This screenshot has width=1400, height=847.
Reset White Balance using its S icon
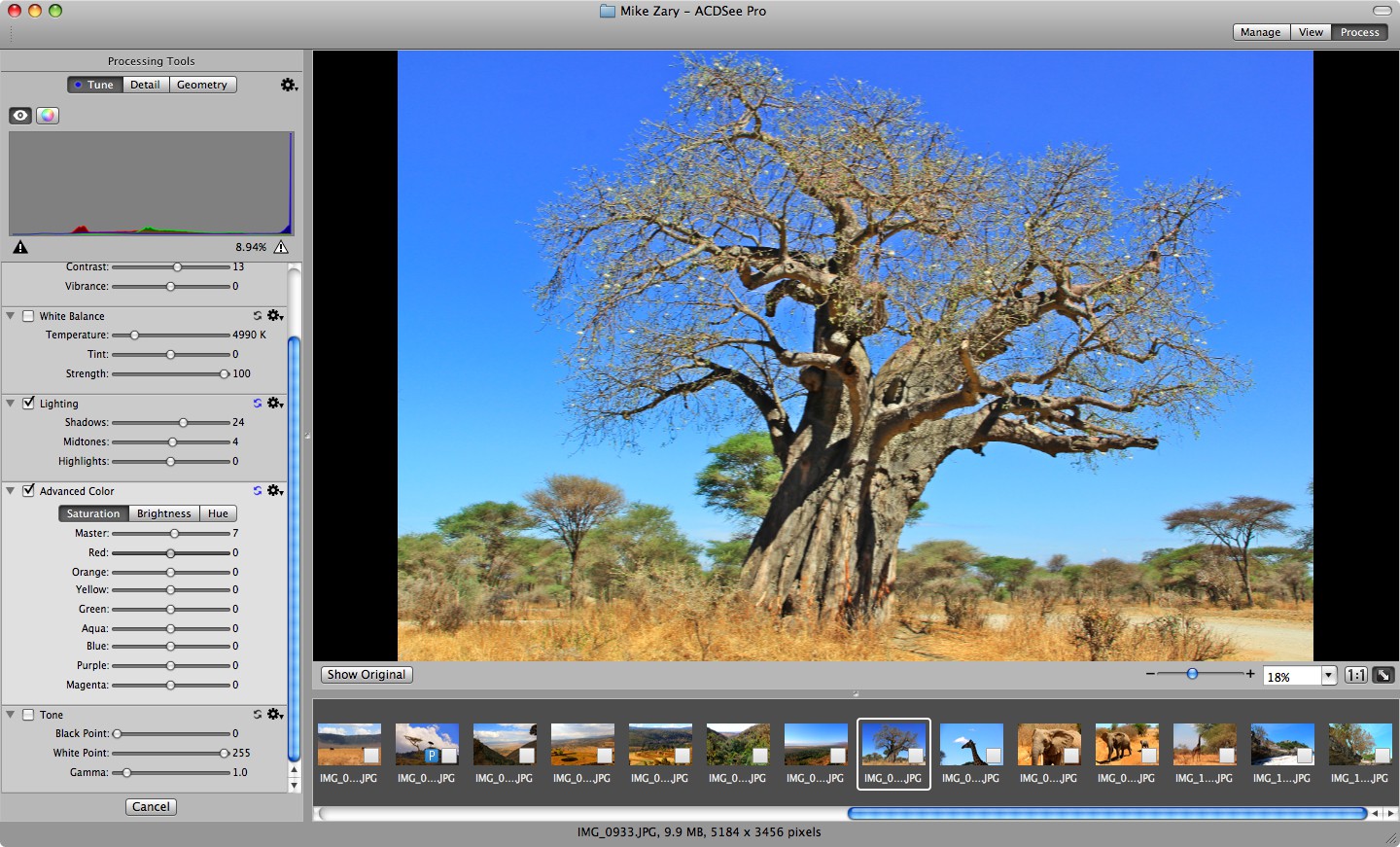(257, 315)
